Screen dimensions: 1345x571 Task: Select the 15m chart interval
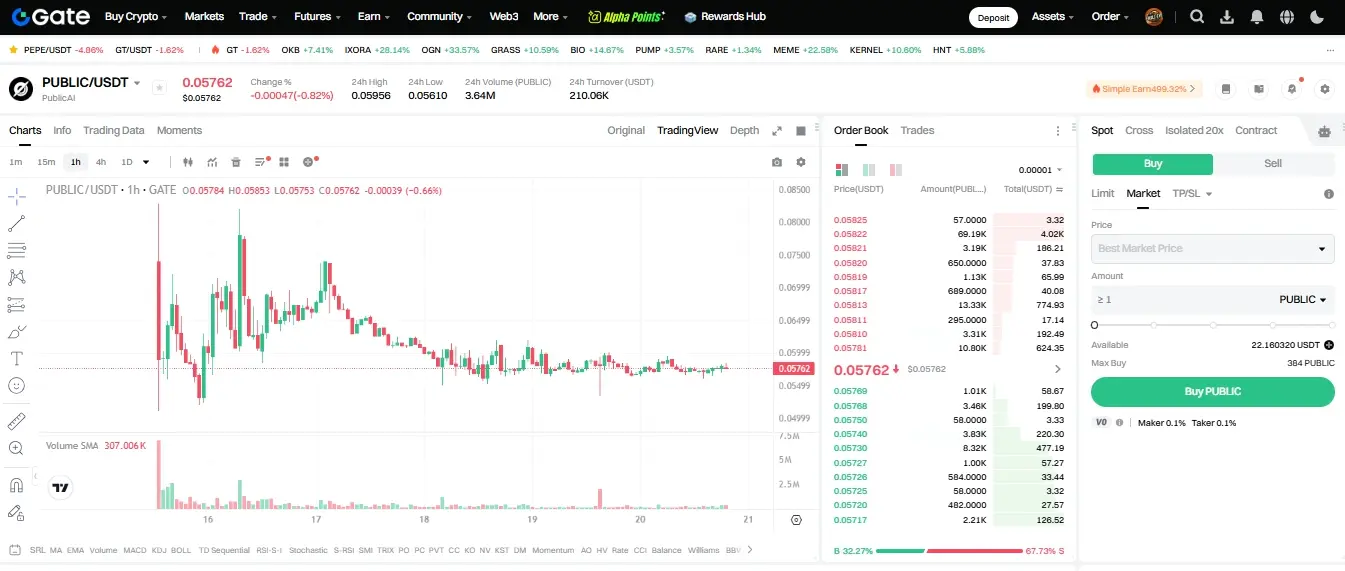pyautogui.click(x=46, y=162)
